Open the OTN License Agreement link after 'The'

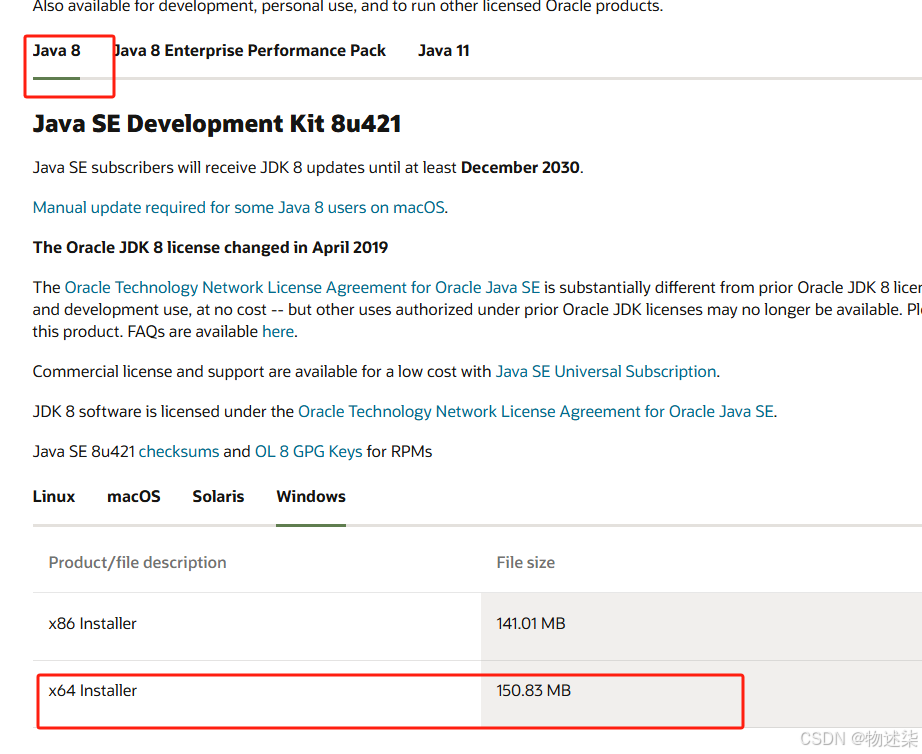[302, 288]
